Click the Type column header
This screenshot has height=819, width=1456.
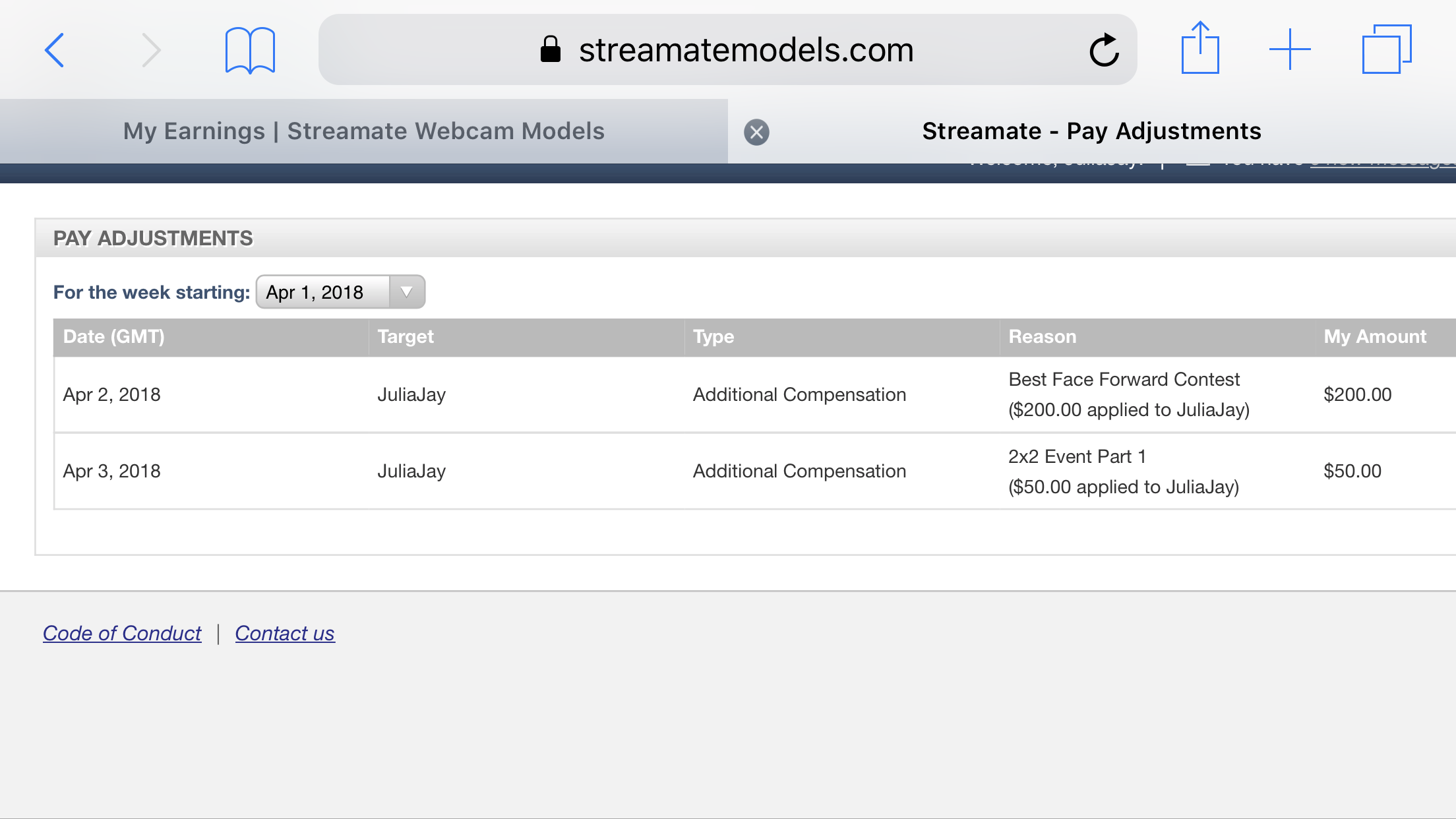pos(842,337)
